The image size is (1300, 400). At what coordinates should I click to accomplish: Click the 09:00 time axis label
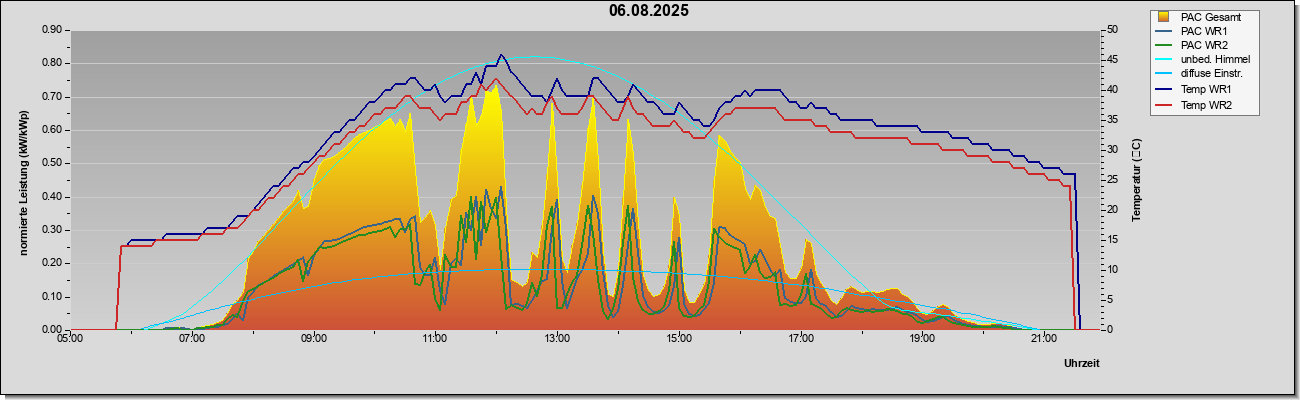pos(313,339)
